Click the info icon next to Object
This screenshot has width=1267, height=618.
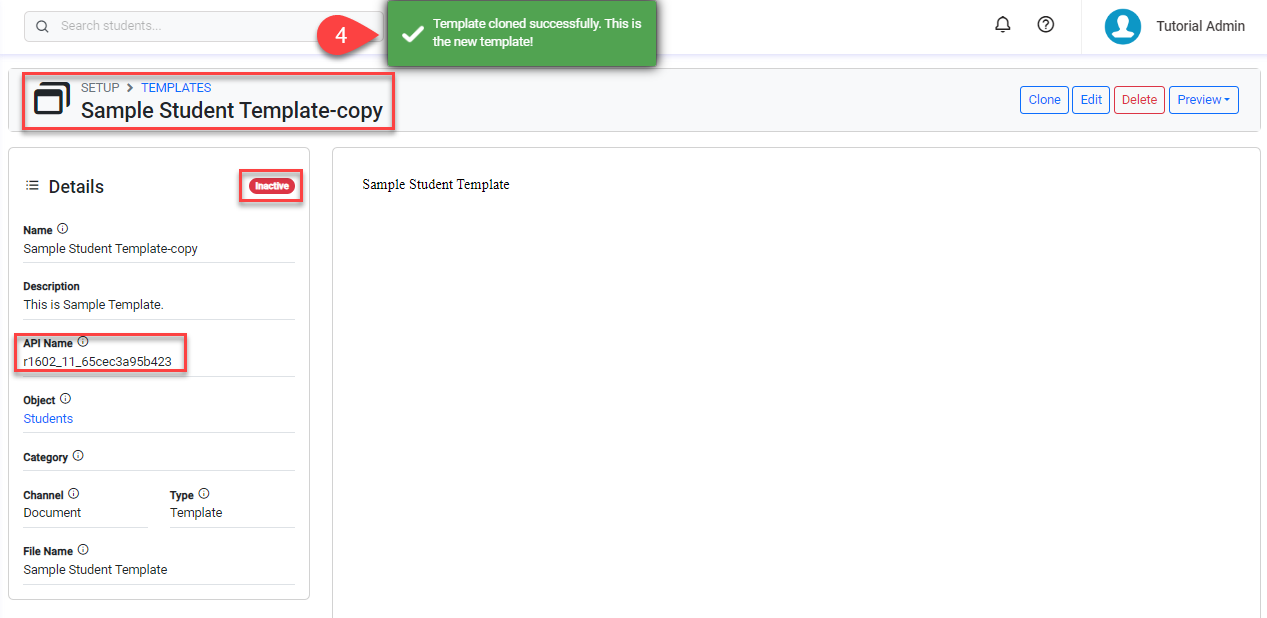(x=66, y=399)
